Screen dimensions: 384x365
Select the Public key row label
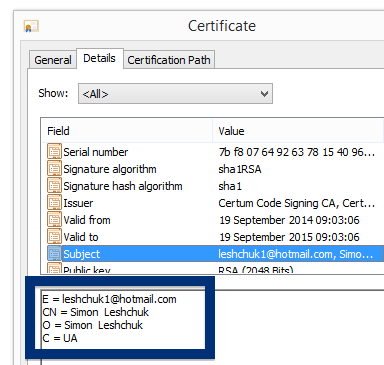coord(87,269)
